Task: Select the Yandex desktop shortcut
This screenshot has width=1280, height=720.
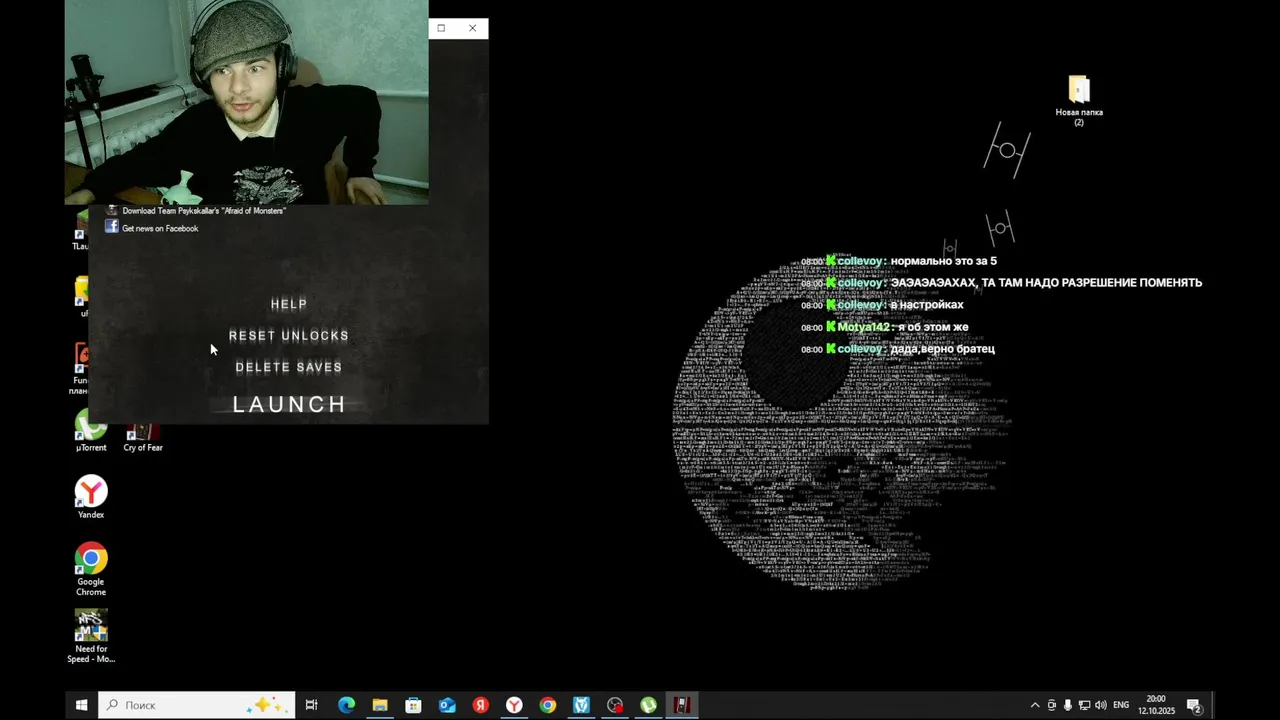Action: point(91,497)
